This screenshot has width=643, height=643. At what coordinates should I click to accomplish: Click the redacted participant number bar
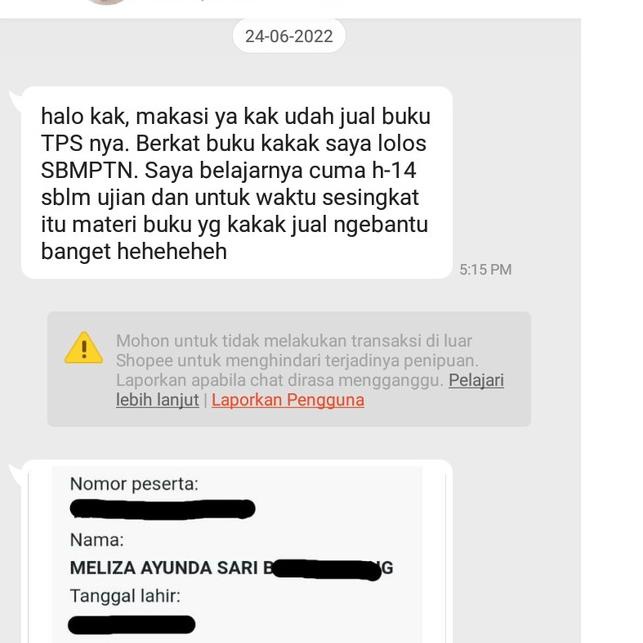(x=162, y=509)
